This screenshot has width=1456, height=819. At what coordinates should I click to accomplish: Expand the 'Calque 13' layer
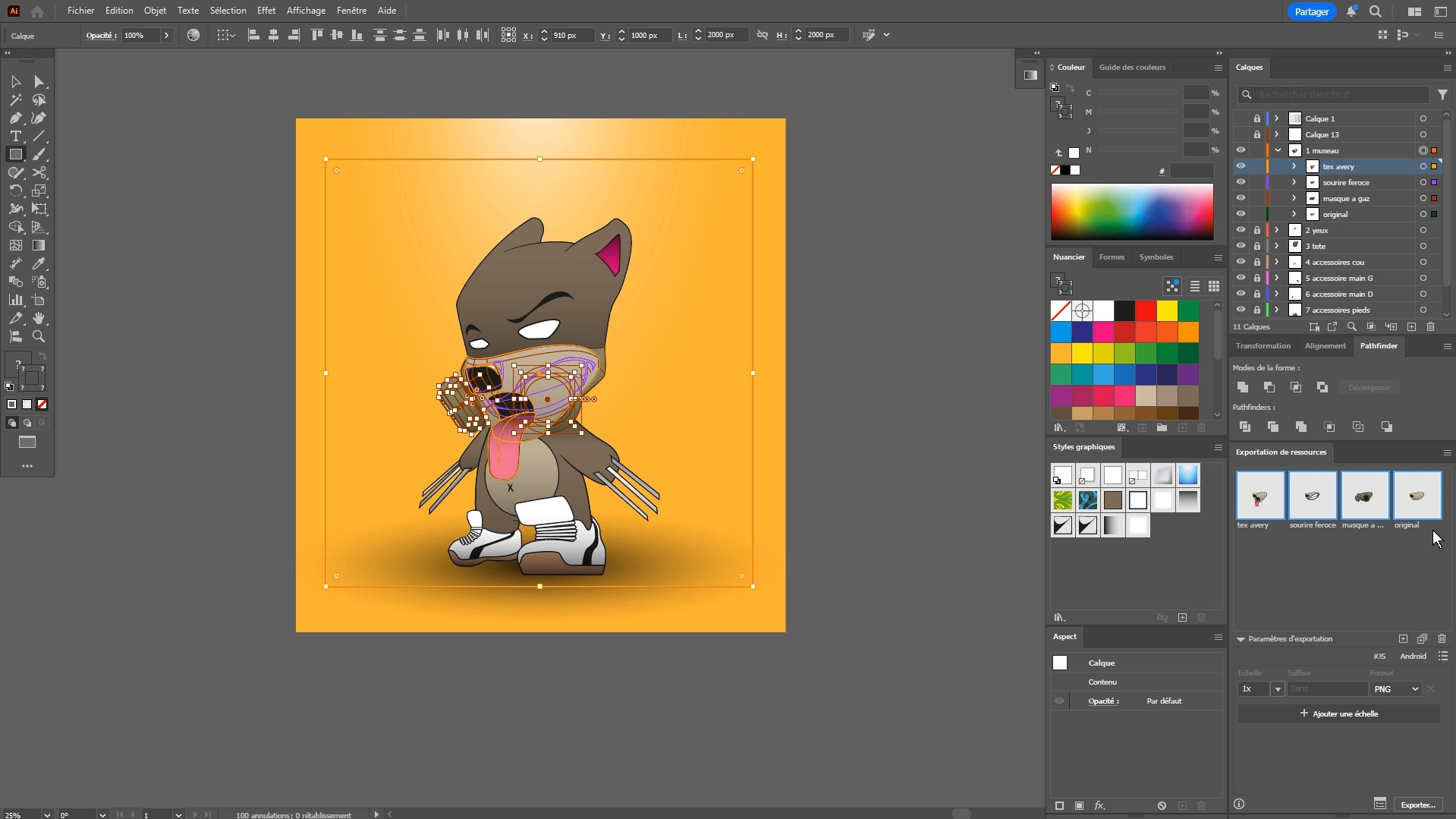tap(1277, 134)
